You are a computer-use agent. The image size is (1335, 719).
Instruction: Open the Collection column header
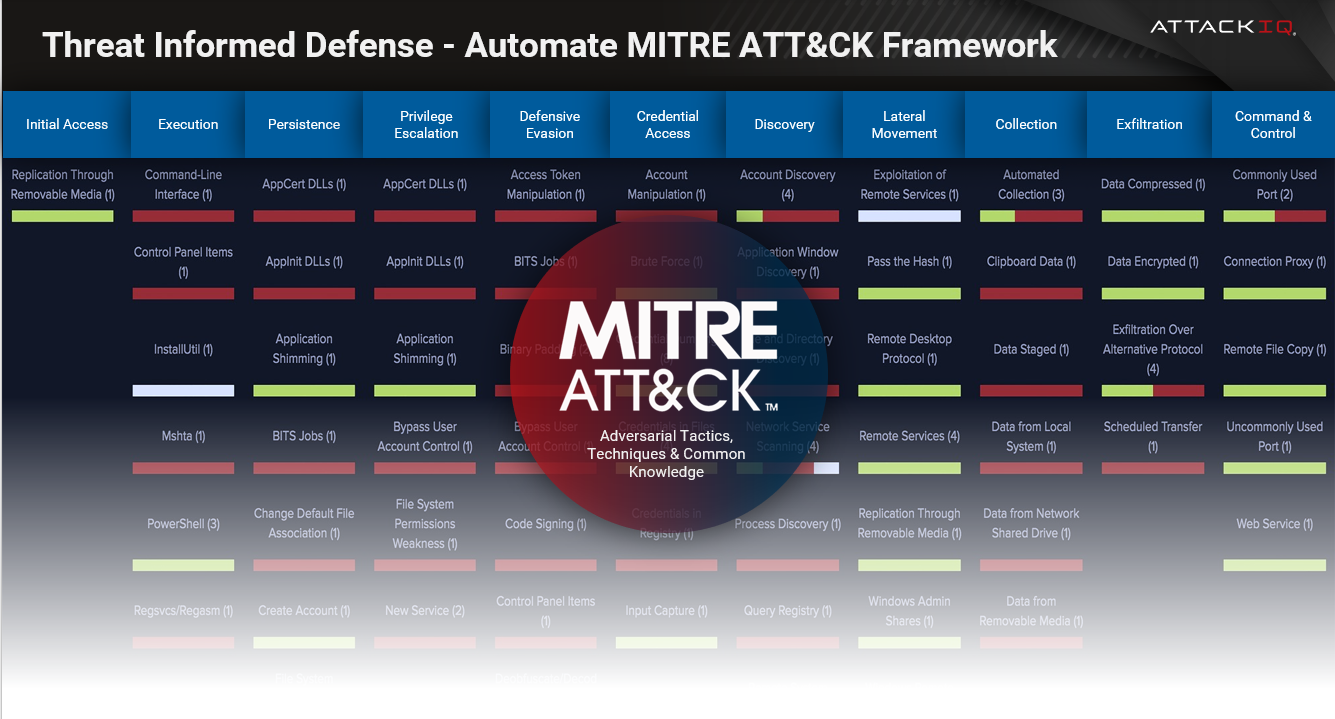(x=1026, y=124)
